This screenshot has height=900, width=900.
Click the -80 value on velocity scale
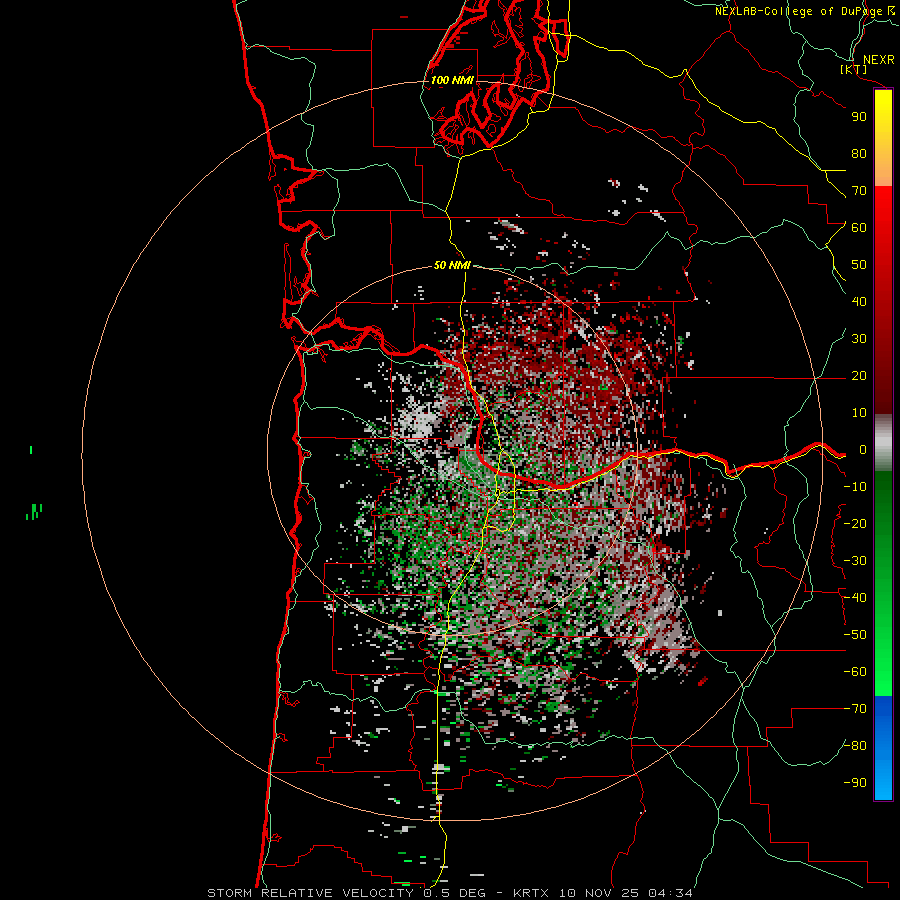point(855,746)
